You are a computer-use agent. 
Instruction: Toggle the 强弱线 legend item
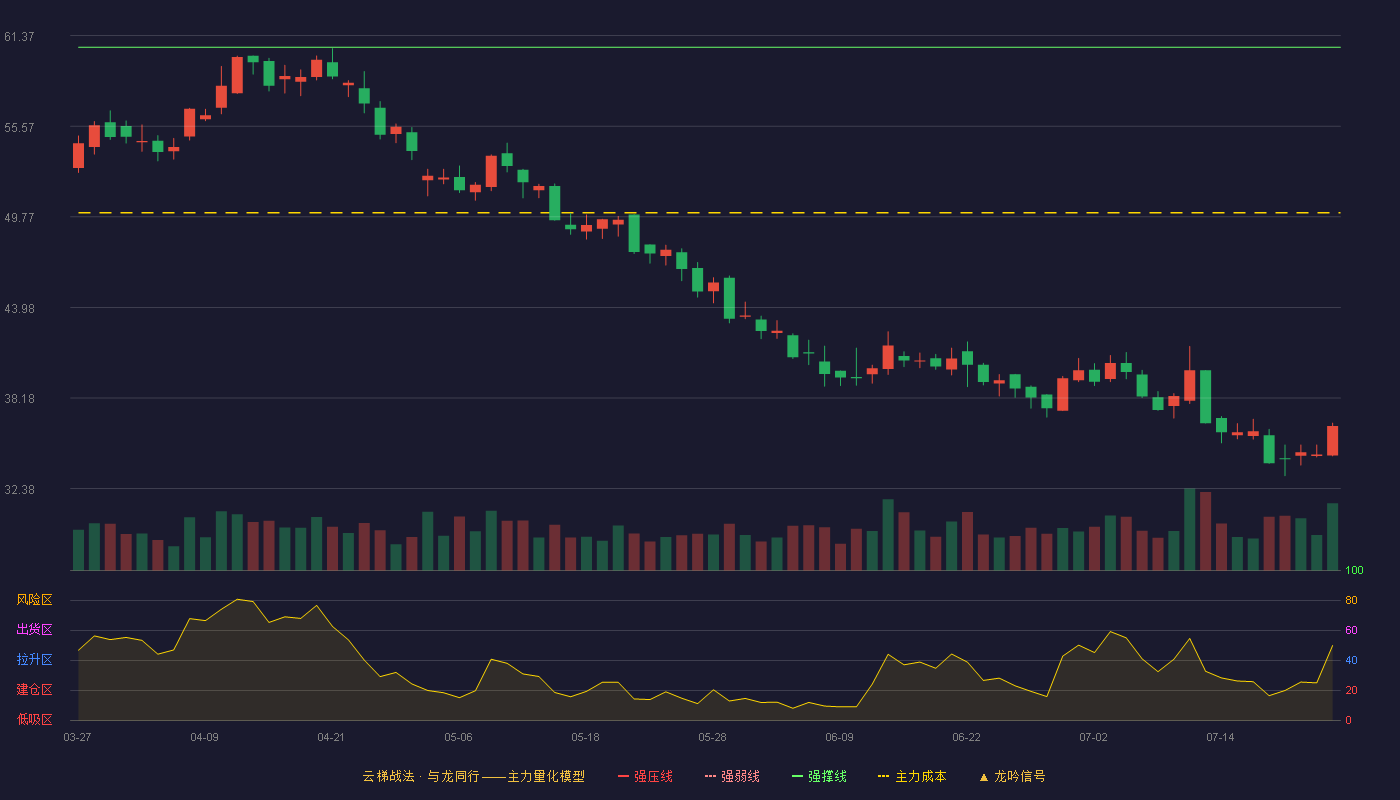(x=732, y=776)
